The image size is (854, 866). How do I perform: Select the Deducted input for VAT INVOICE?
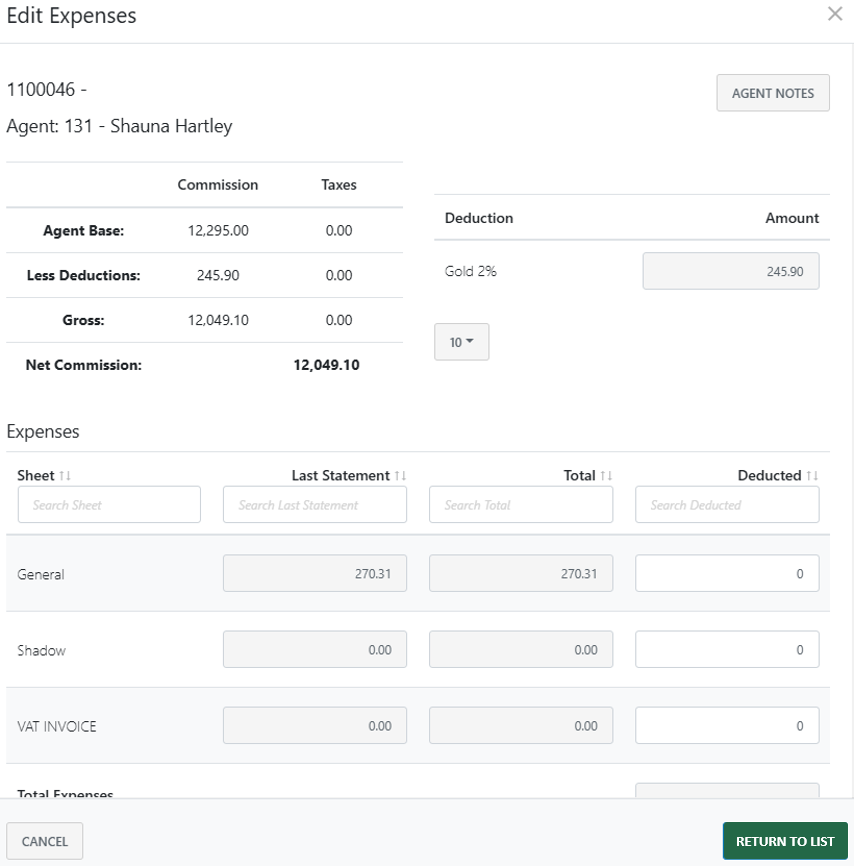coord(726,725)
